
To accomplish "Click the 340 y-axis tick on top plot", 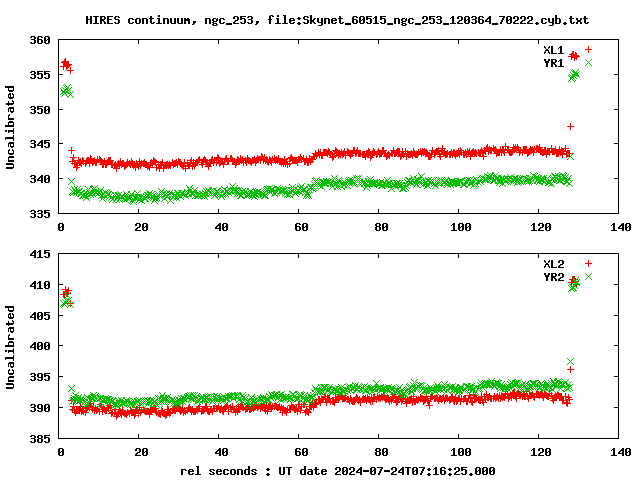I will click(40, 179).
